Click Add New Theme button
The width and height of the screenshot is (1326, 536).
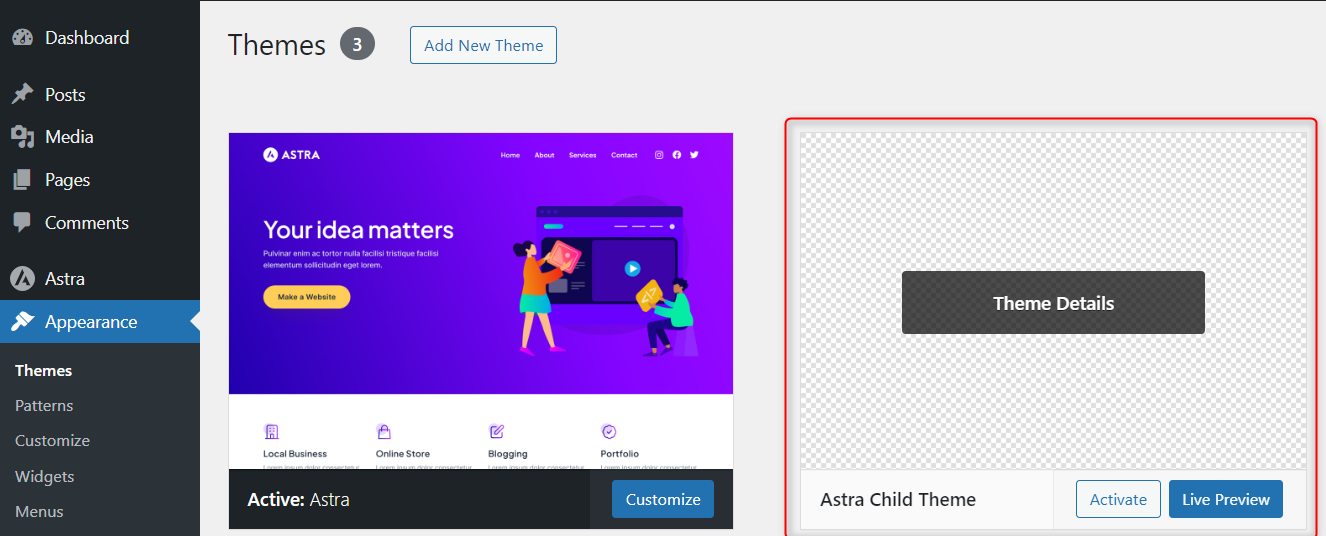coord(483,45)
